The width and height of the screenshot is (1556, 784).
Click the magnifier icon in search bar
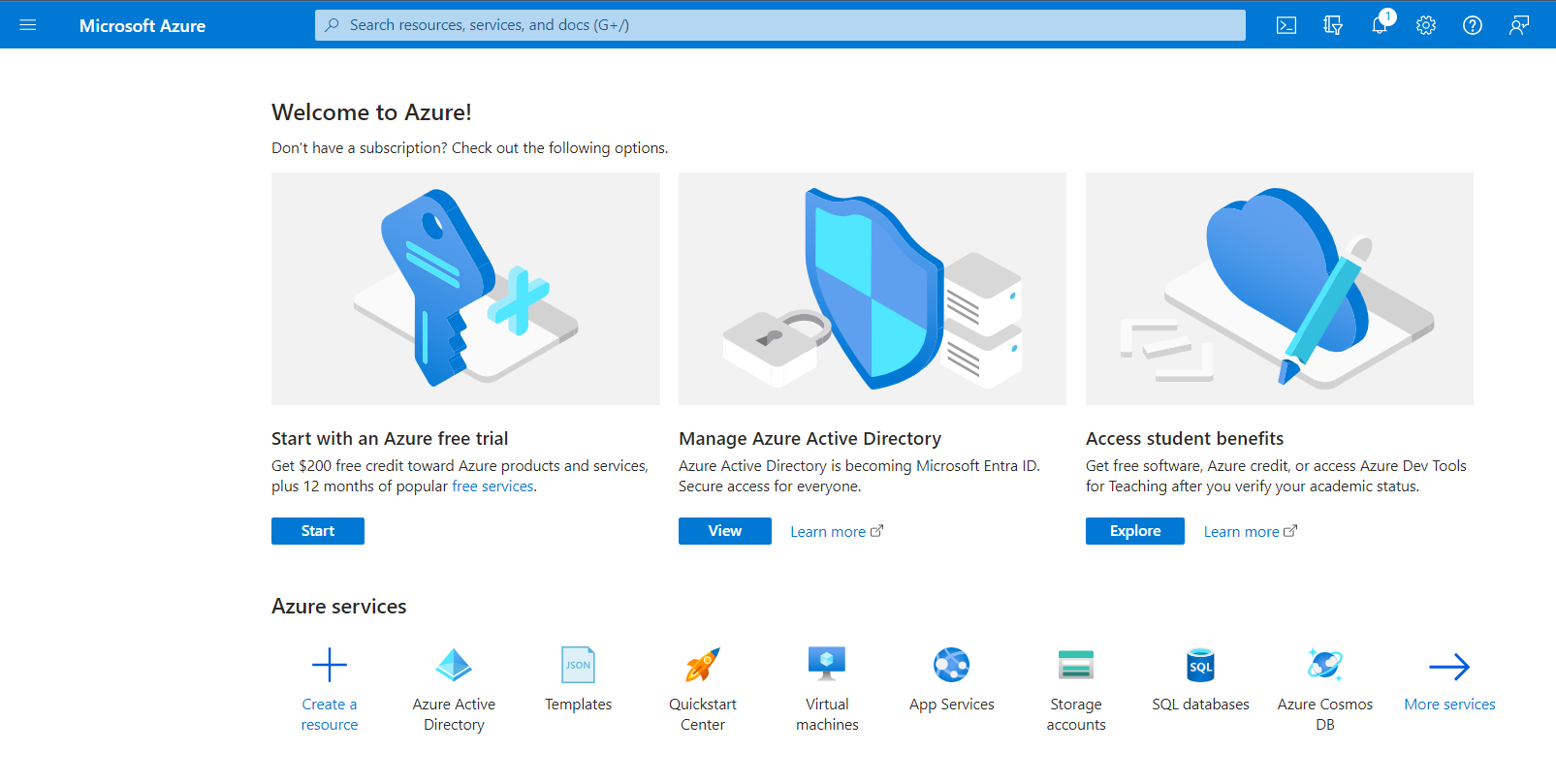pyautogui.click(x=333, y=25)
